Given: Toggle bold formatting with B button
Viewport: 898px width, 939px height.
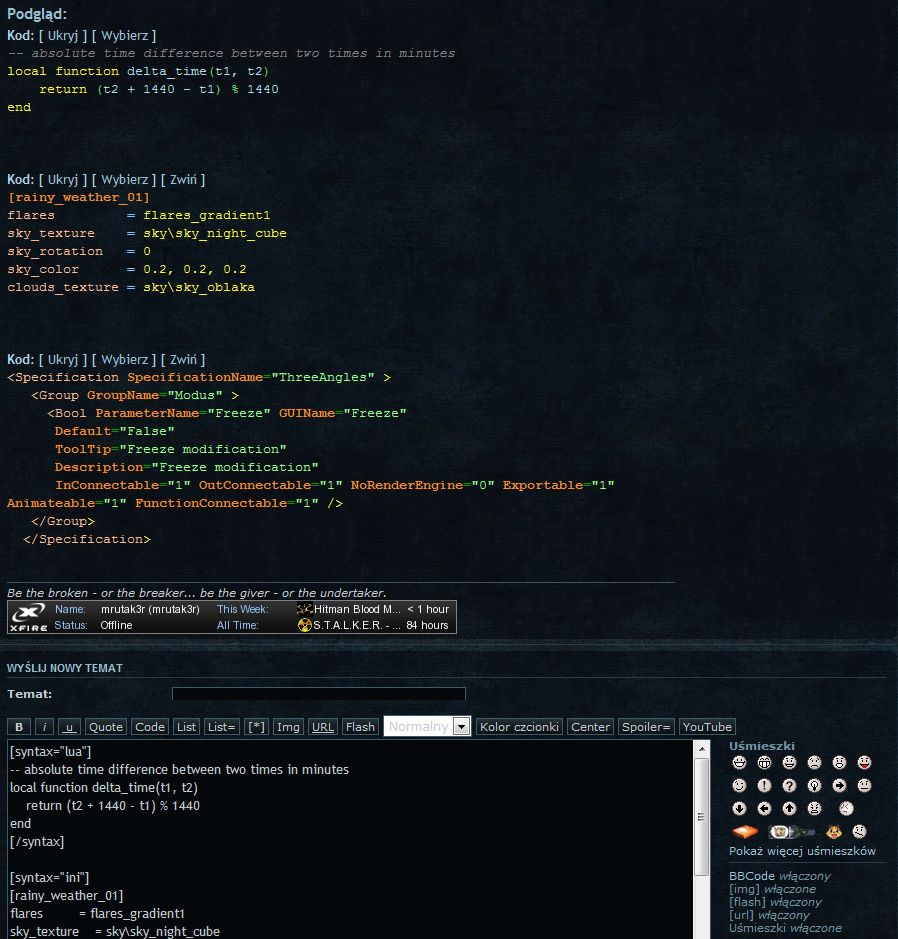Looking at the screenshot, I should click(19, 727).
